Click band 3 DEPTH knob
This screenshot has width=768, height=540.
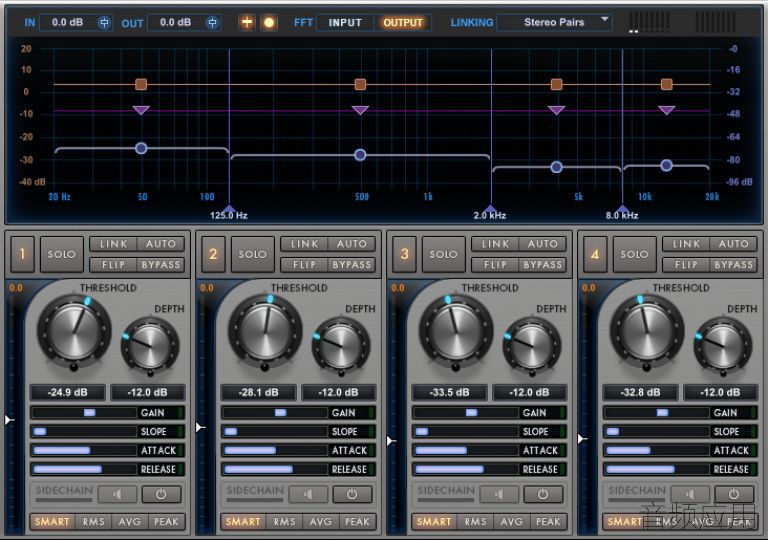tap(532, 346)
